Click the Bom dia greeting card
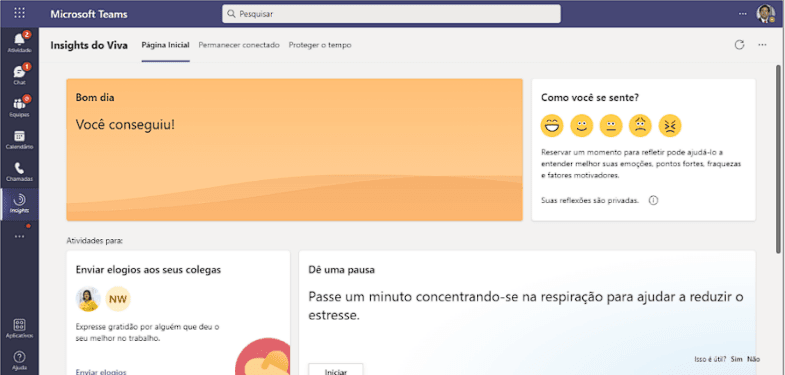Image resolution: width=785 pixels, height=375 pixels. pos(294,150)
